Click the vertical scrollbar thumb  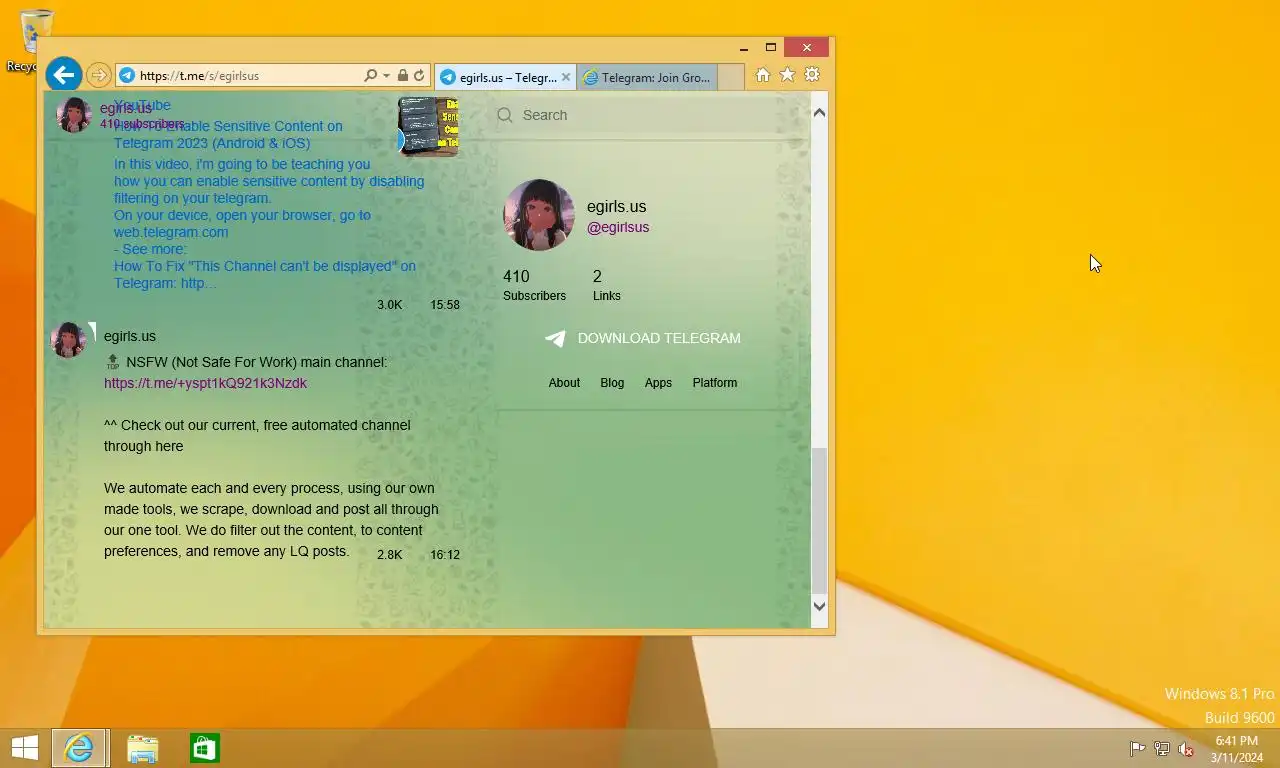[819, 520]
